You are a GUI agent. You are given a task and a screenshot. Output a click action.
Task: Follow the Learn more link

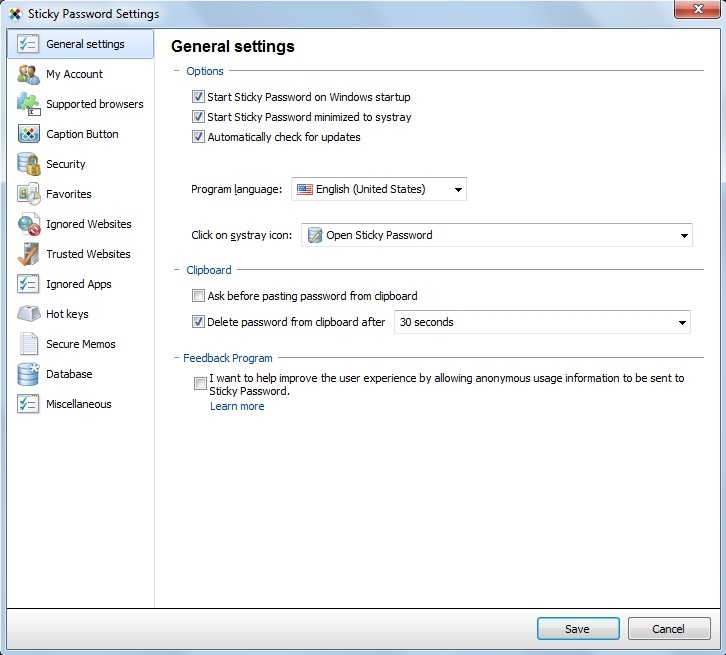[x=237, y=406]
